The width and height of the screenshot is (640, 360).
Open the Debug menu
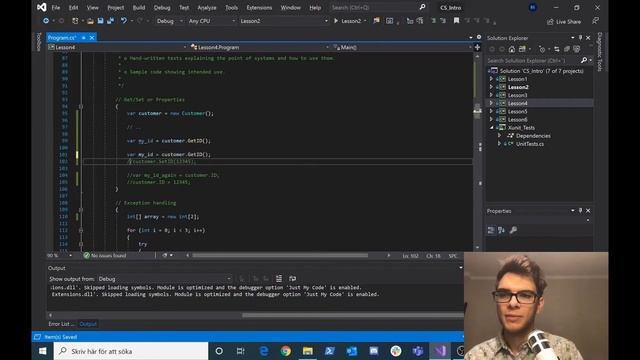pos(162,8)
